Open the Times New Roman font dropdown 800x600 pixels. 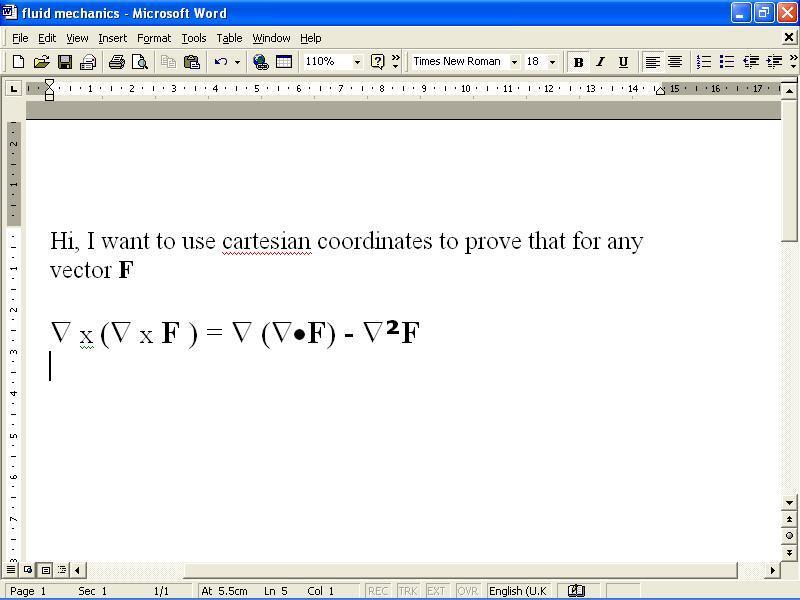[x=514, y=62]
